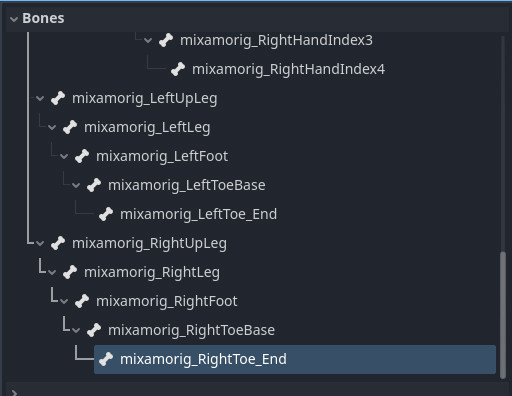Click the bone icon beside mixamorig_RightHandIndex3

(166, 40)
